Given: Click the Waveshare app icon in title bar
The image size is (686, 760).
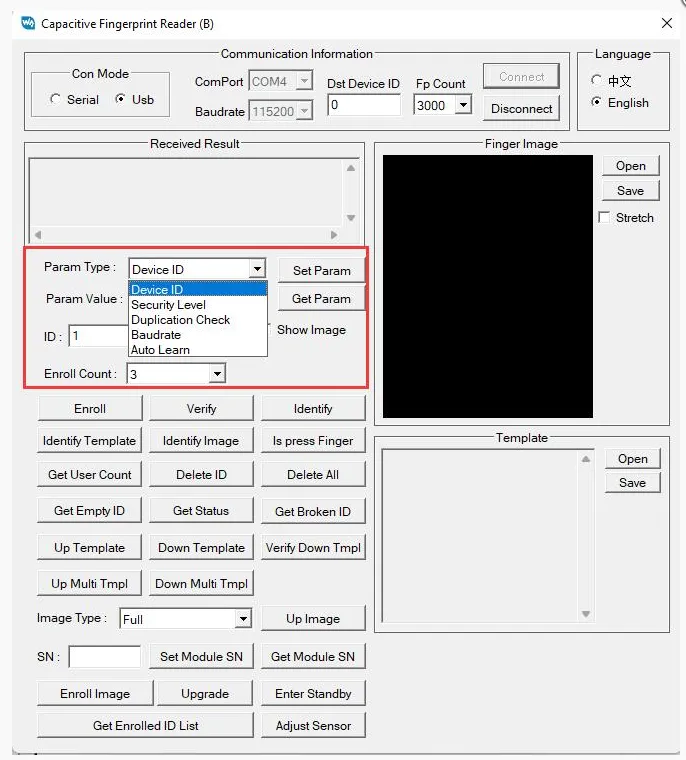Looking at the screenshot, I should point(28,23).
